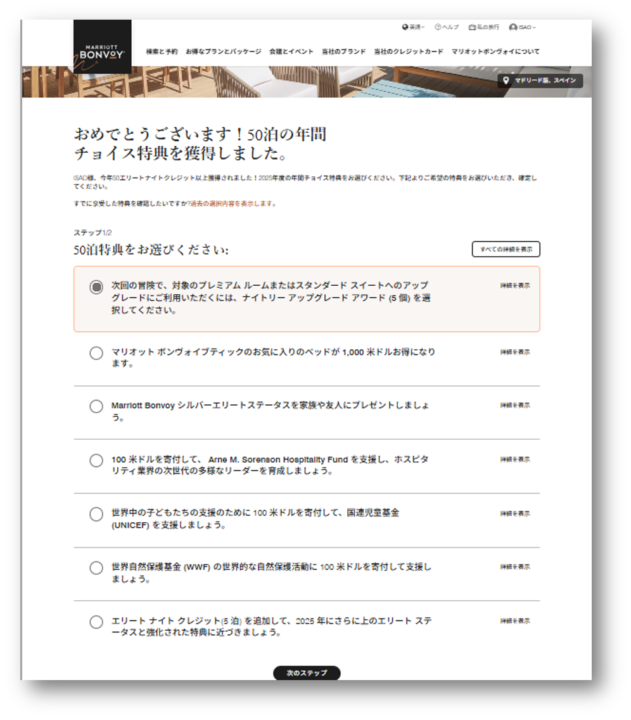Image resolution: width=631 pixels, height=720 pixels.
Task: Open the 検索と予約 menu
Action: pos(162,51)
